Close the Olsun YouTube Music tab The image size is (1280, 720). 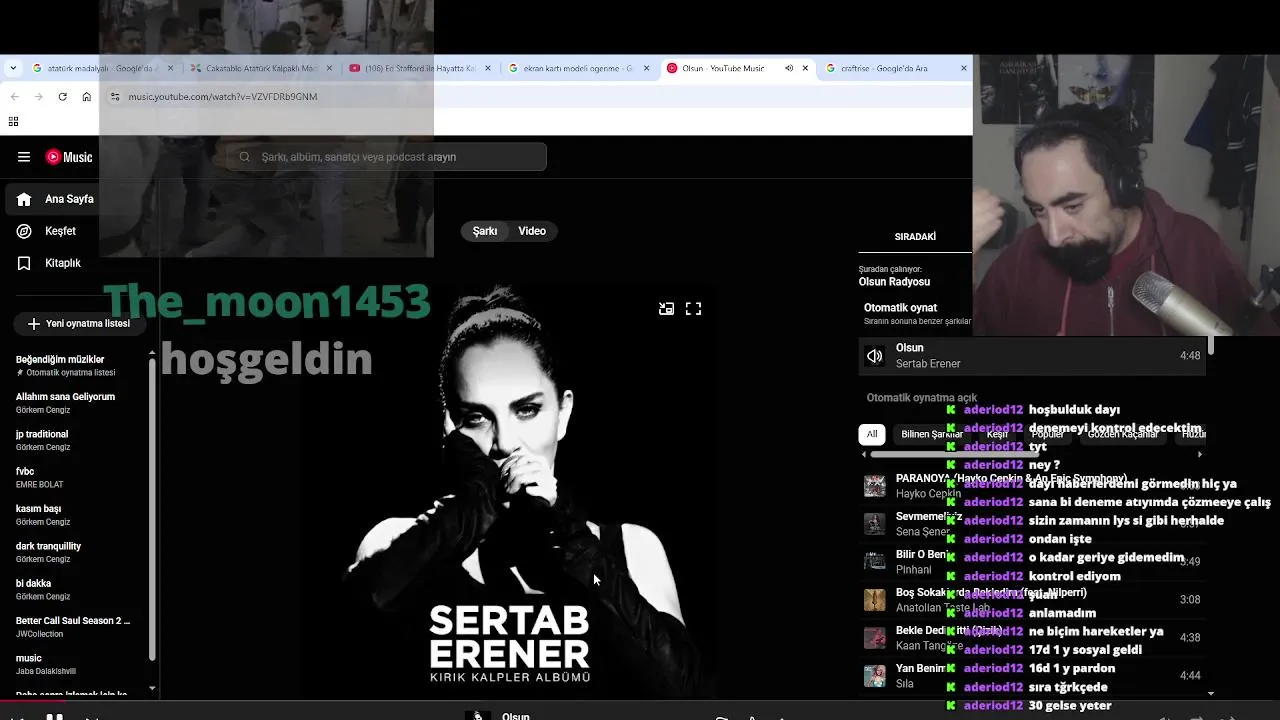[x=805, y=68]
